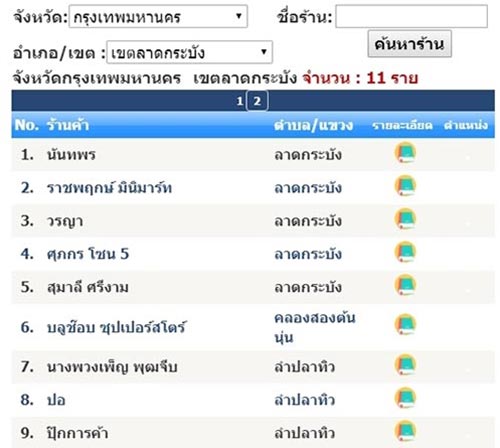The width and height of the screenshot is (500, 448).
Task: Open details icon for บลูช้อบ ซุปเปอร์สโตร์
Action: click(405, 325)
